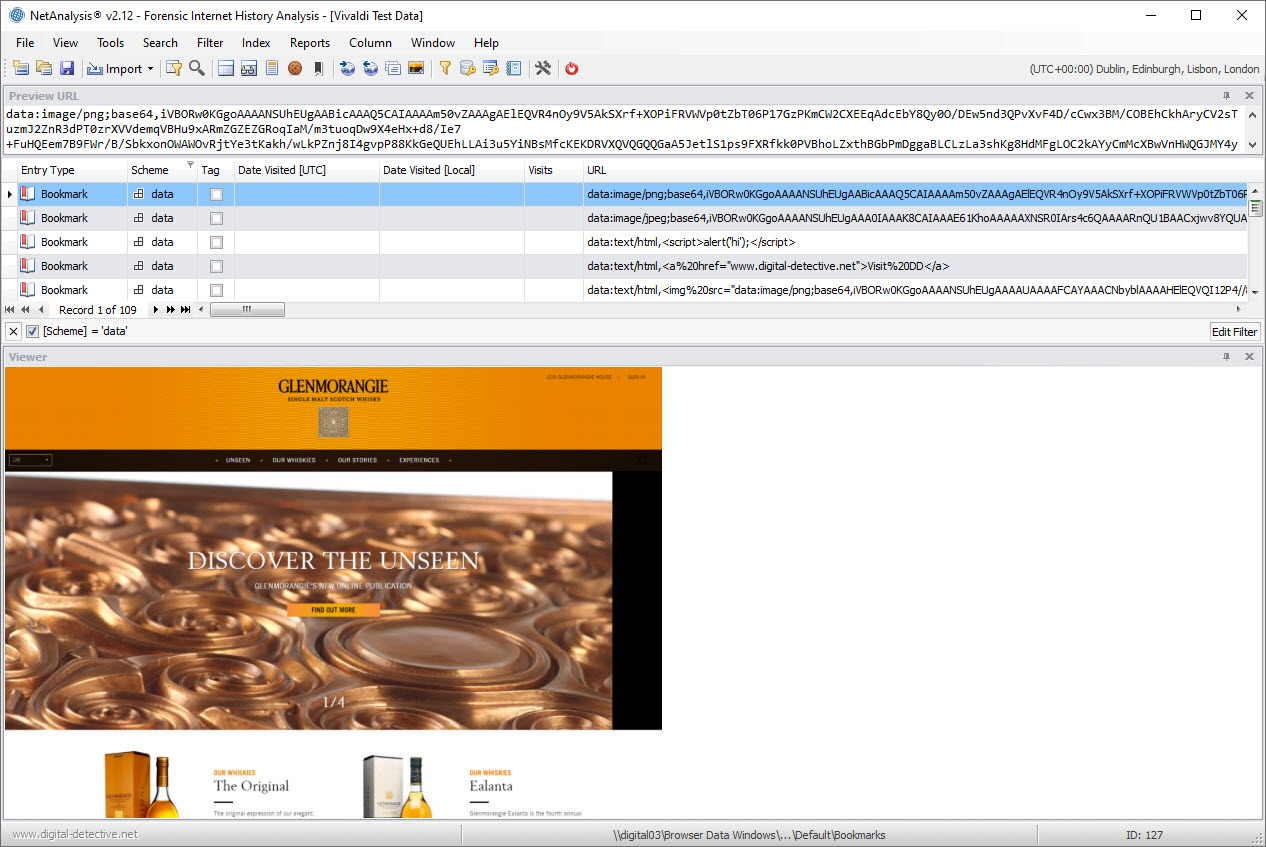Sort by the Visits column header

coord(553,170)
